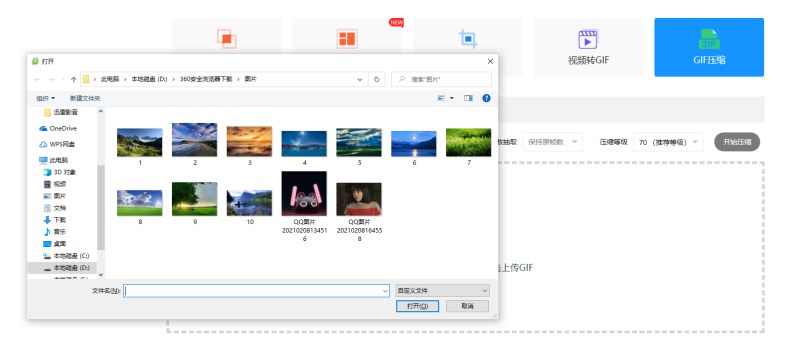This screenshot has width=800, height=364.
Task: Click 此电脑 in the address breadcrumb
Action: pos(110,79)
